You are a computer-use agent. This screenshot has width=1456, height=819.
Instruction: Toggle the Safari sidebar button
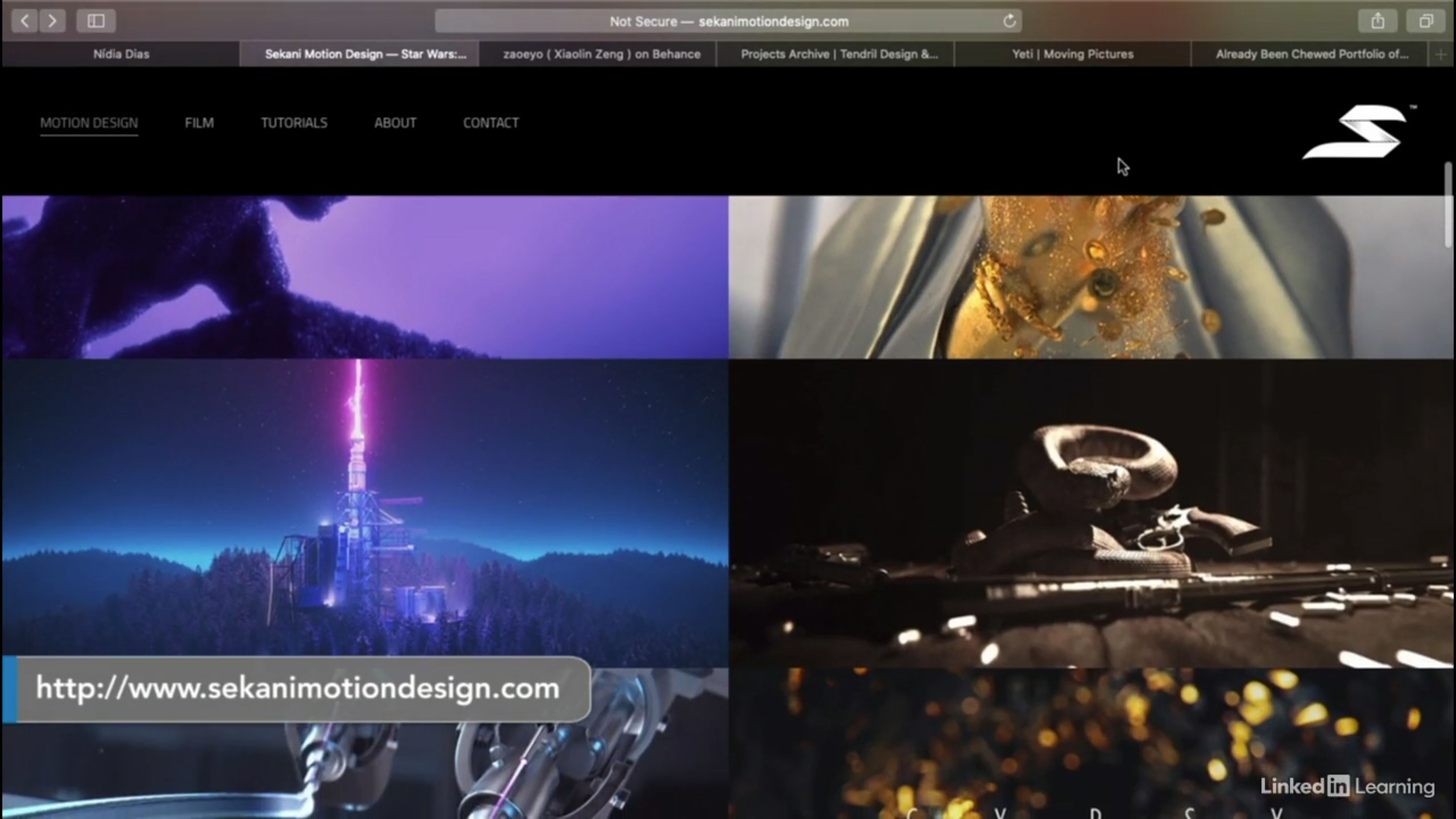96,22
